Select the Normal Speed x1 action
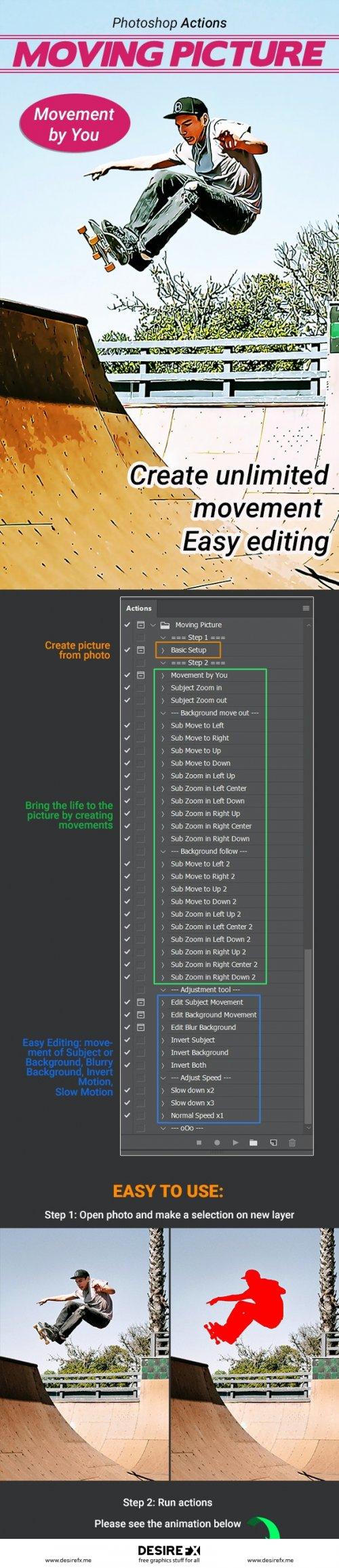339x1568 pixels. click(197, 1115)
